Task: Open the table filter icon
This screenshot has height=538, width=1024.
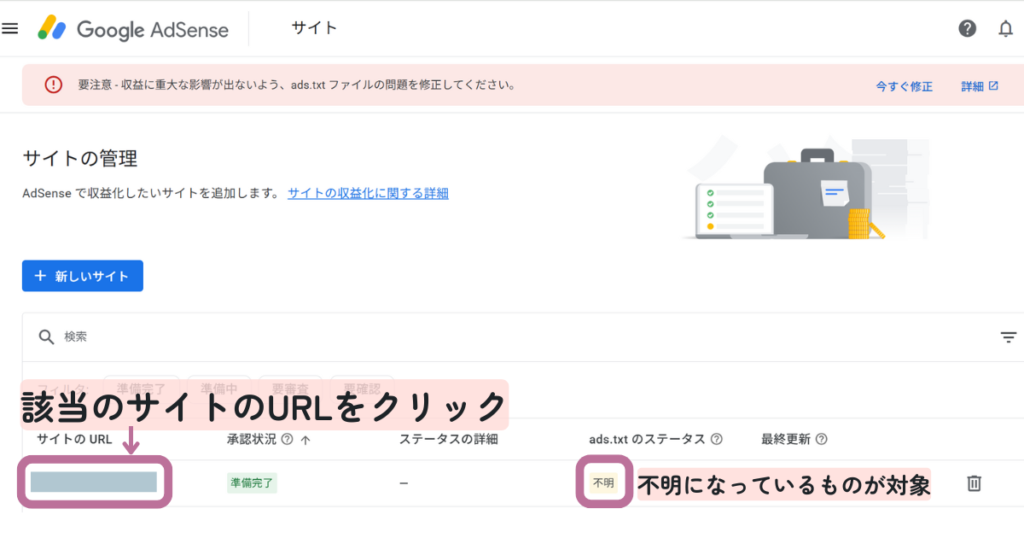Action: tap(1008, 337)
